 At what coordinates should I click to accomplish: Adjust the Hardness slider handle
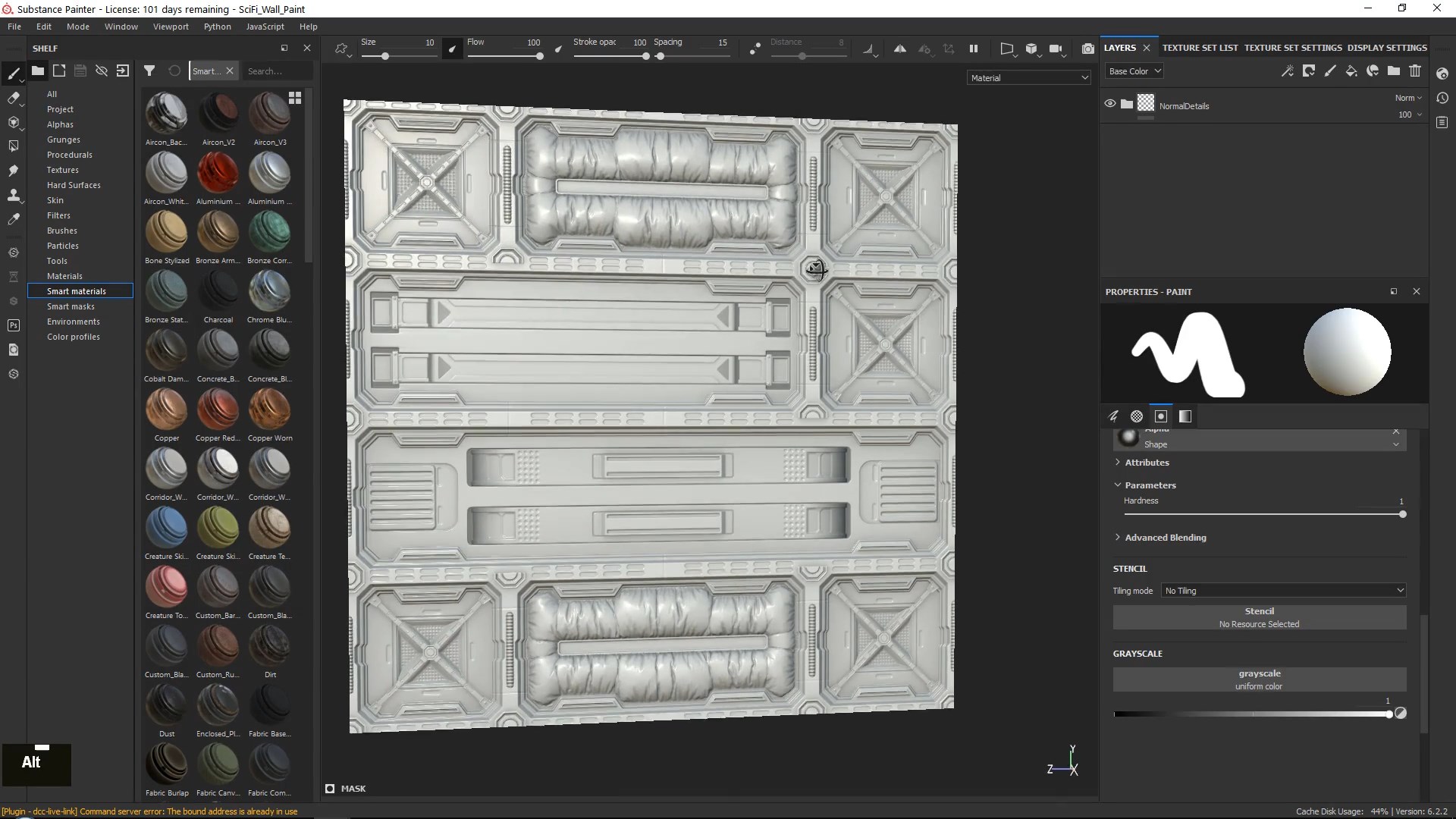pos(1403,514)
